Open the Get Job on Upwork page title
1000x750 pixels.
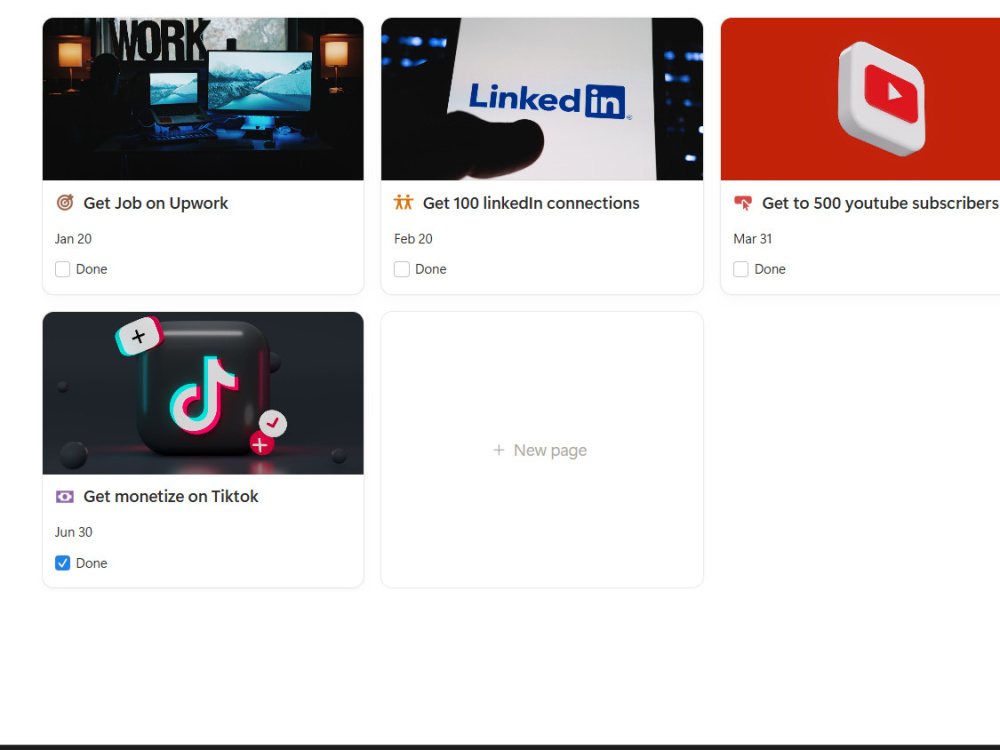click(156, 203)
